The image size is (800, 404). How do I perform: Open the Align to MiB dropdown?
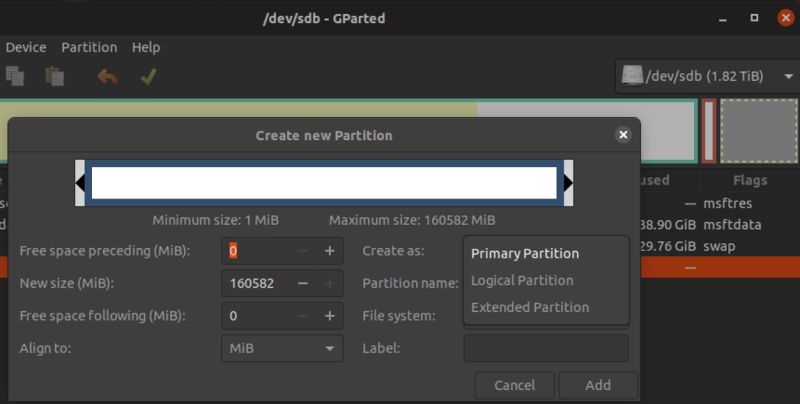click(282, 348)
